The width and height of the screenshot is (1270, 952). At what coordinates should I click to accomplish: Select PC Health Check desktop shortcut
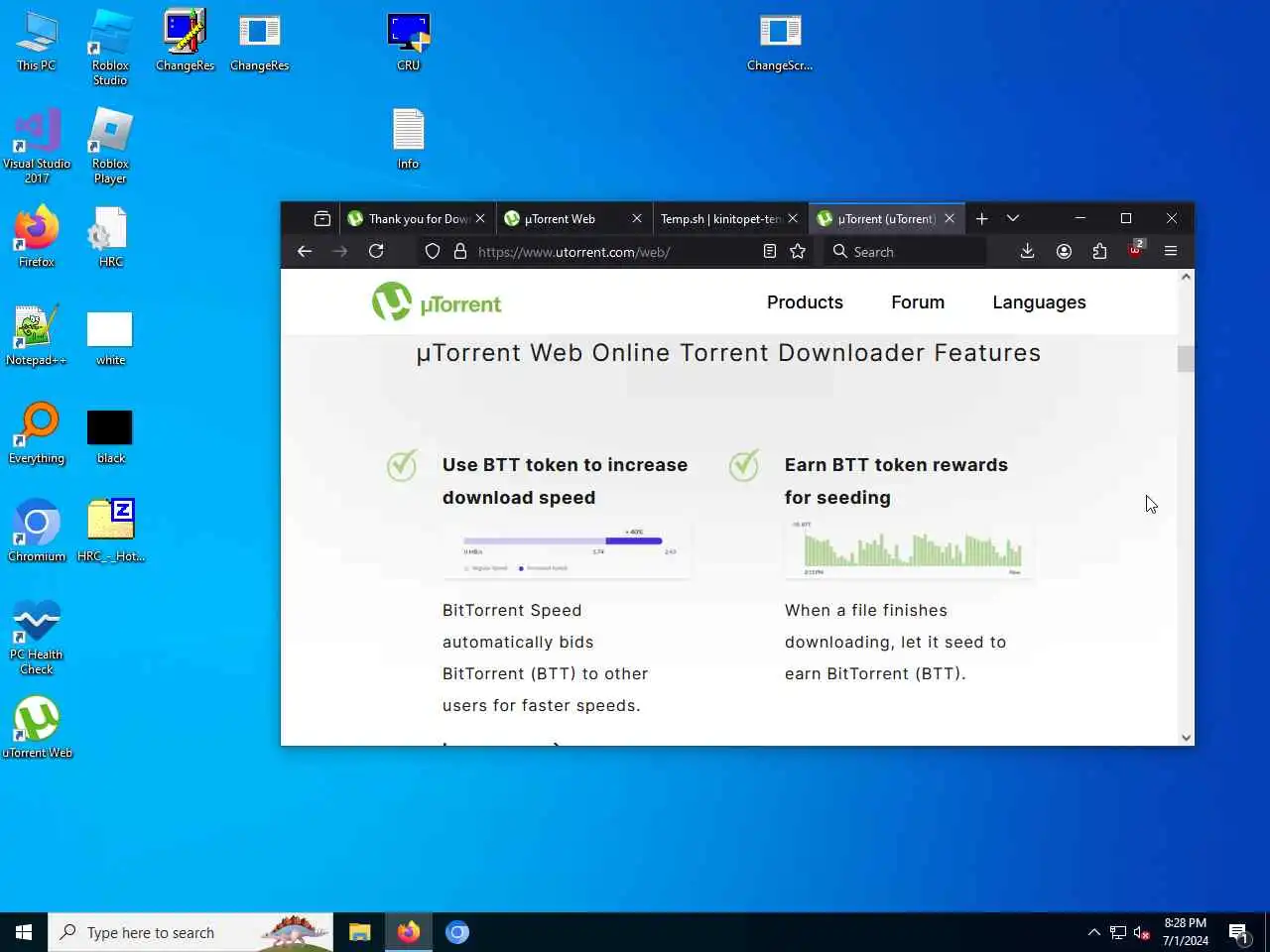click(37, 637)
